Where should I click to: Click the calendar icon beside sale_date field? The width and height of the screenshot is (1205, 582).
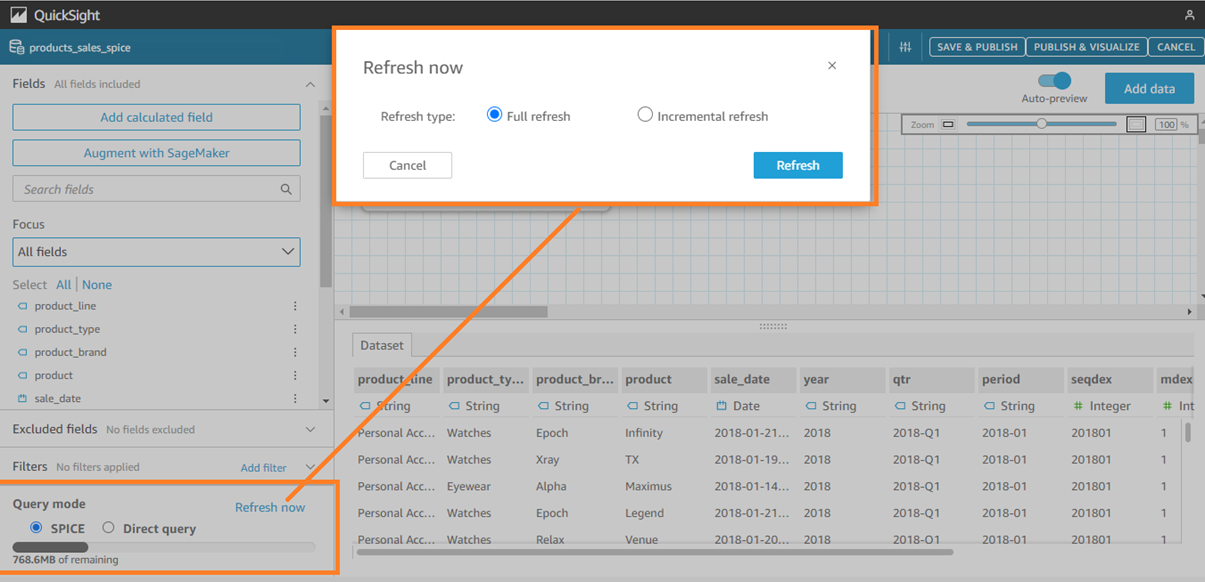click(22, 398)
